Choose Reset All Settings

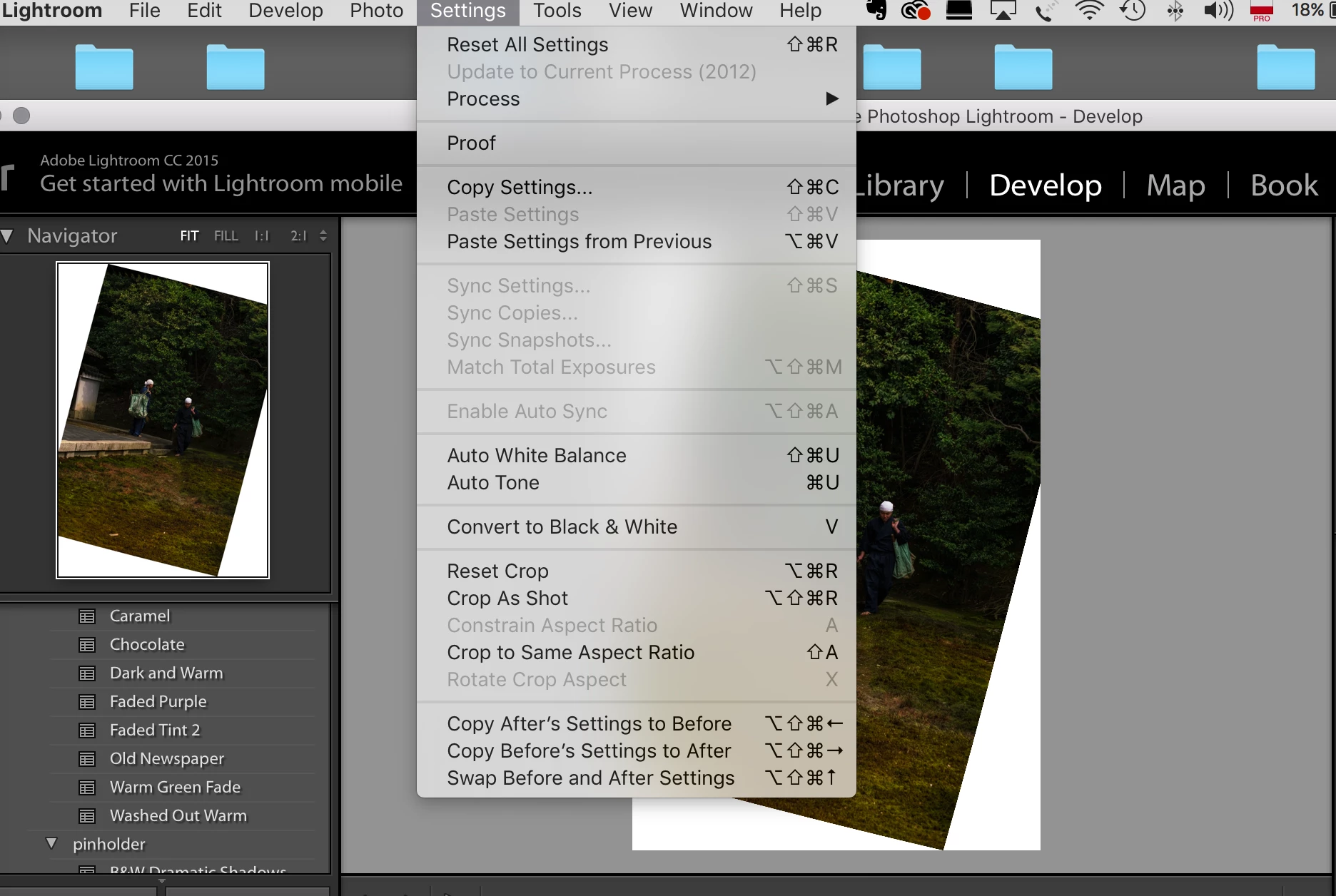point(637,45)
